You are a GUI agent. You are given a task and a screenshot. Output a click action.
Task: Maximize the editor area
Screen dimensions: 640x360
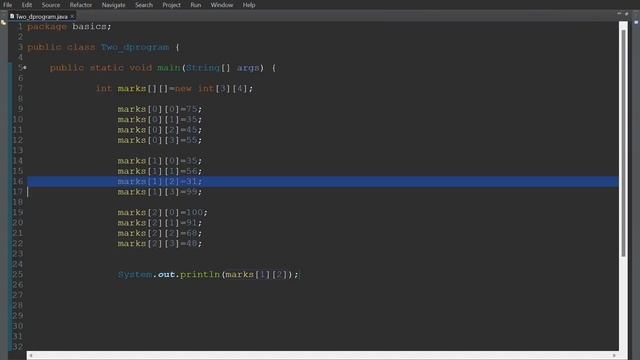[627, 14]
